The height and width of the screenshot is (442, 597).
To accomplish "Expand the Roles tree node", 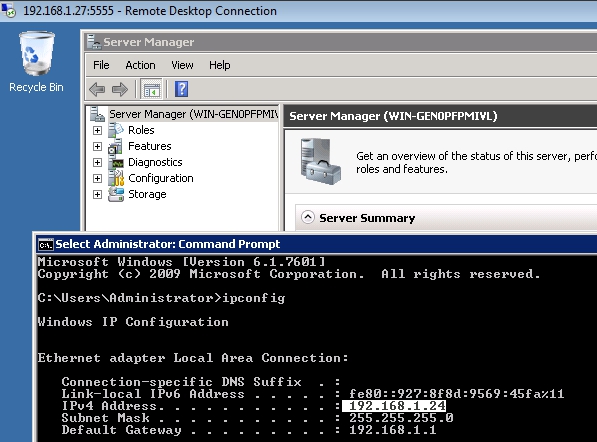I will click(97, 131).
